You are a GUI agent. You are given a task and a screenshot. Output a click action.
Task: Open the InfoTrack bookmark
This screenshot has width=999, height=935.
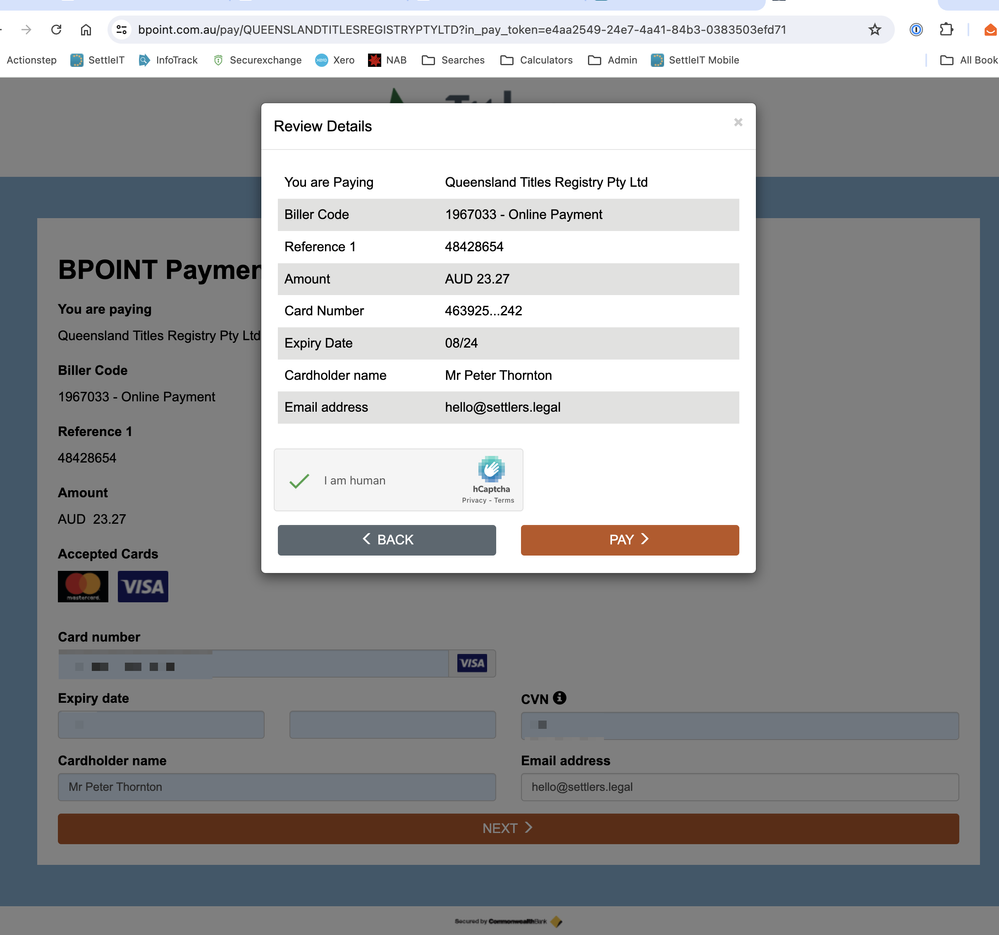coord(168,60)
